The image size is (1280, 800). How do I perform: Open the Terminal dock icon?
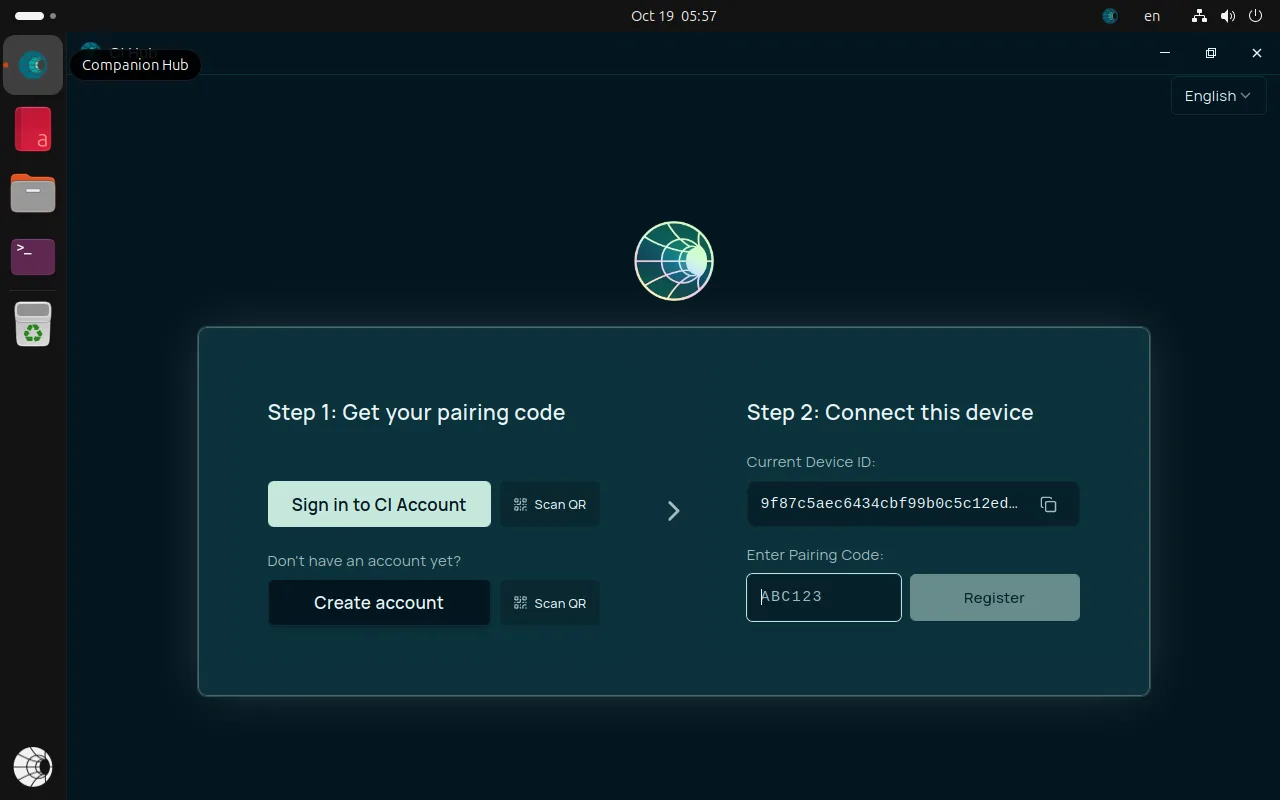click(x=33, y=257)
